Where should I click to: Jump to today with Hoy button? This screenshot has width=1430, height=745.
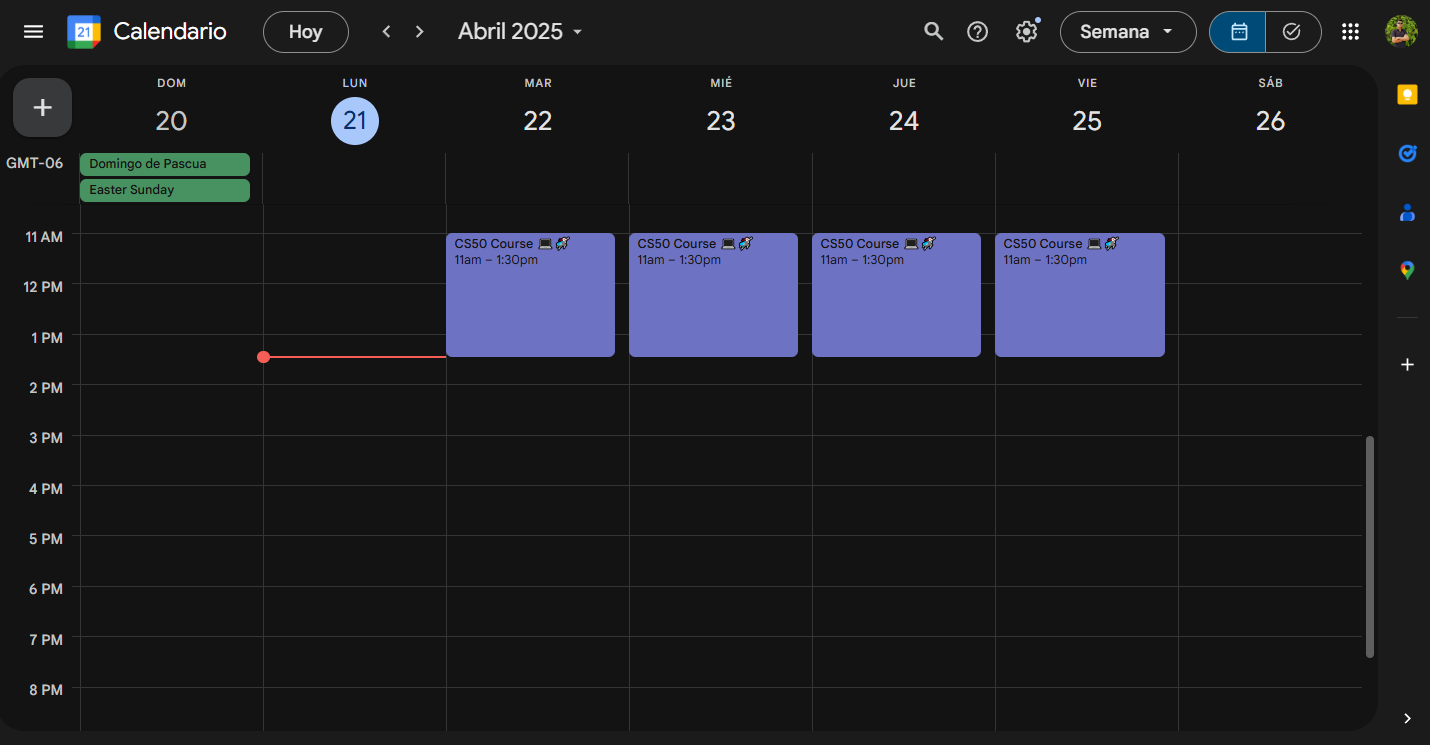pyautogui.click(x=306, y=32)
